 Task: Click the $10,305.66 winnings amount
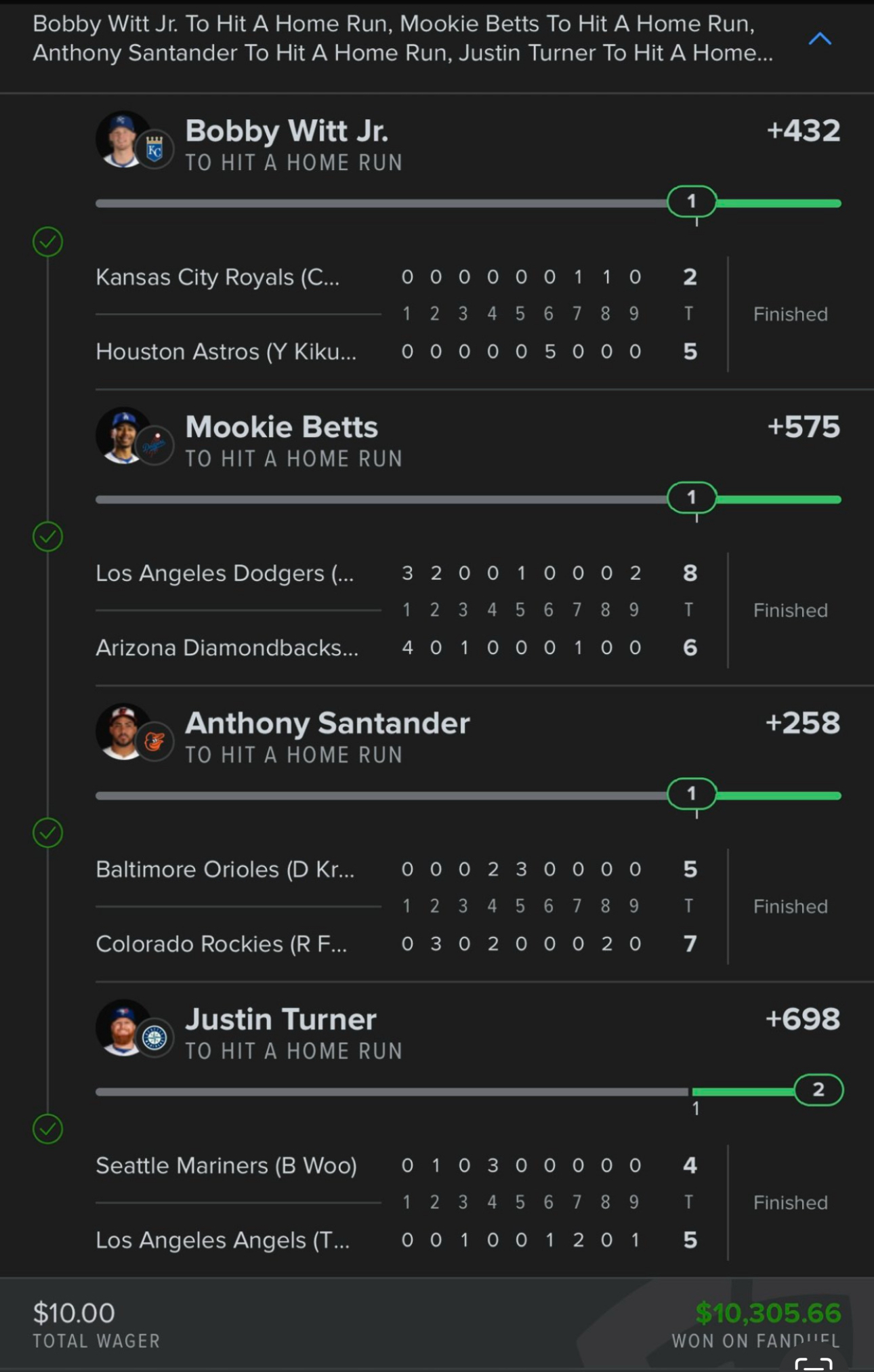click(x=768, y=1313)
